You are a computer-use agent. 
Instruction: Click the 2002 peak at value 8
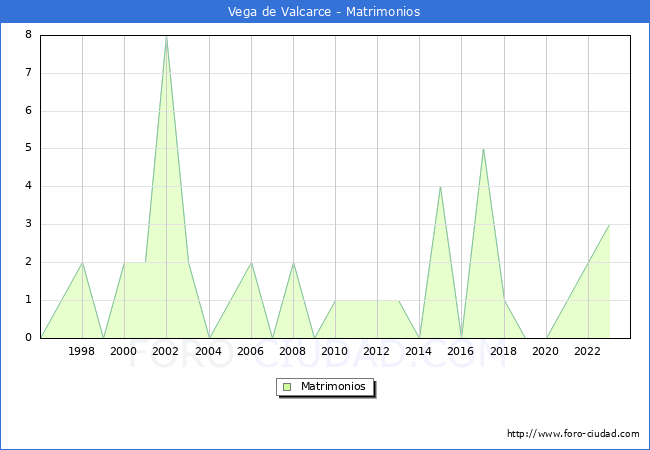166,36
